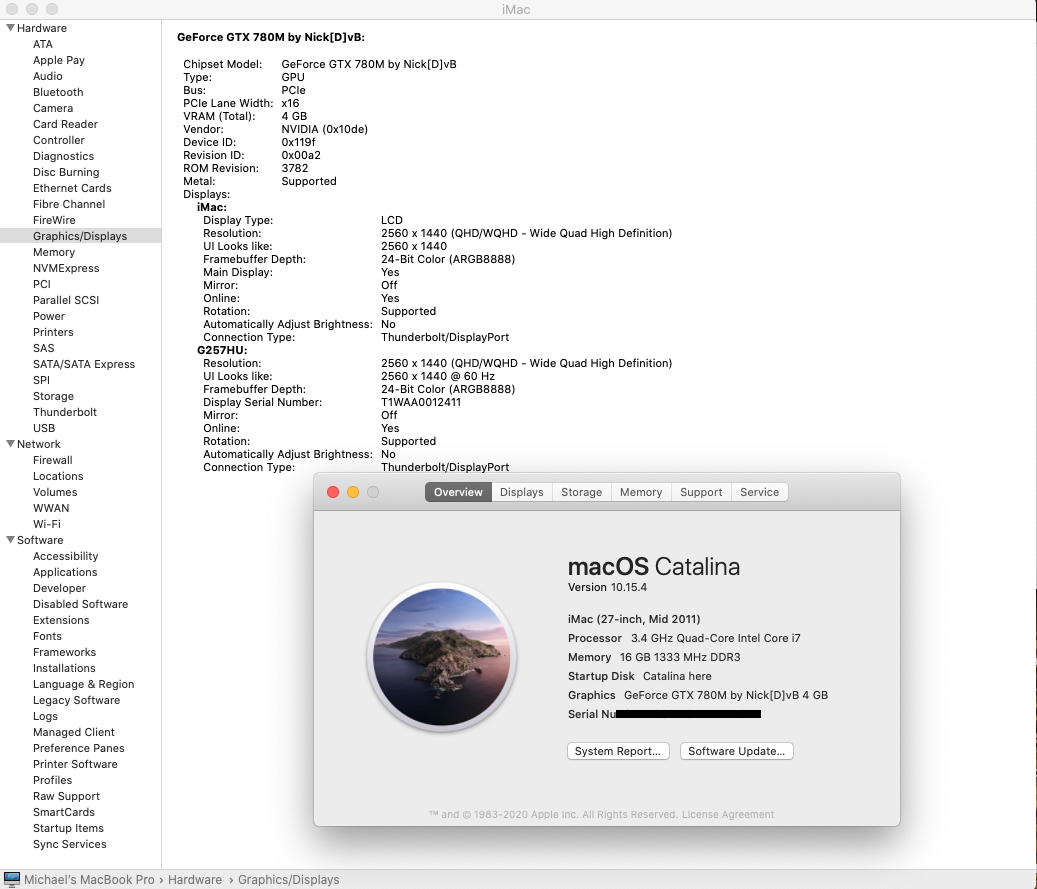Select Storage in the Hardware sidebar list
The width and height of the screenshot is (1037, 889).
(x=54, y=396)
